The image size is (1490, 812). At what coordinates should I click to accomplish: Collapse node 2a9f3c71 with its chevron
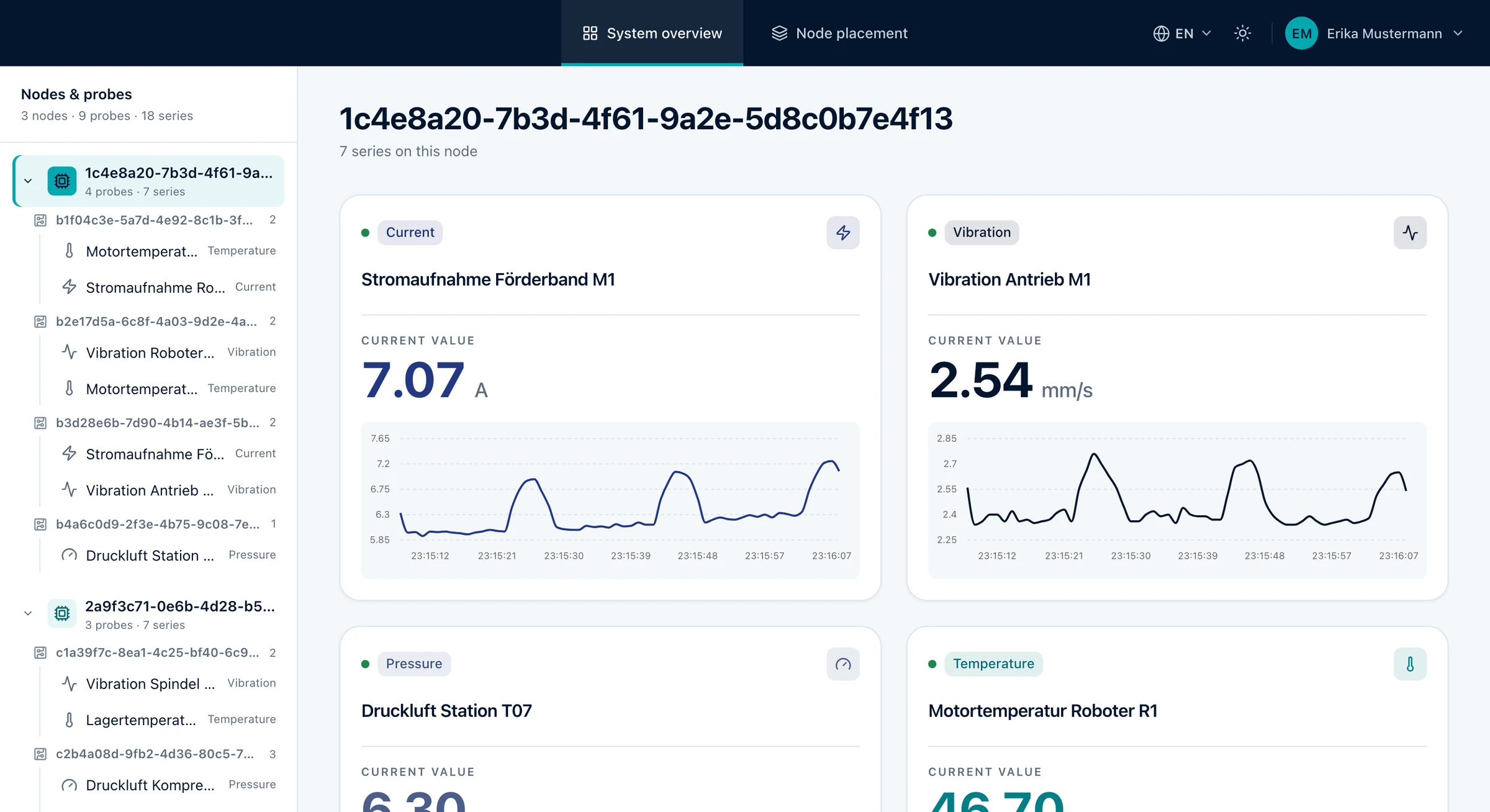tap(28, 614)
